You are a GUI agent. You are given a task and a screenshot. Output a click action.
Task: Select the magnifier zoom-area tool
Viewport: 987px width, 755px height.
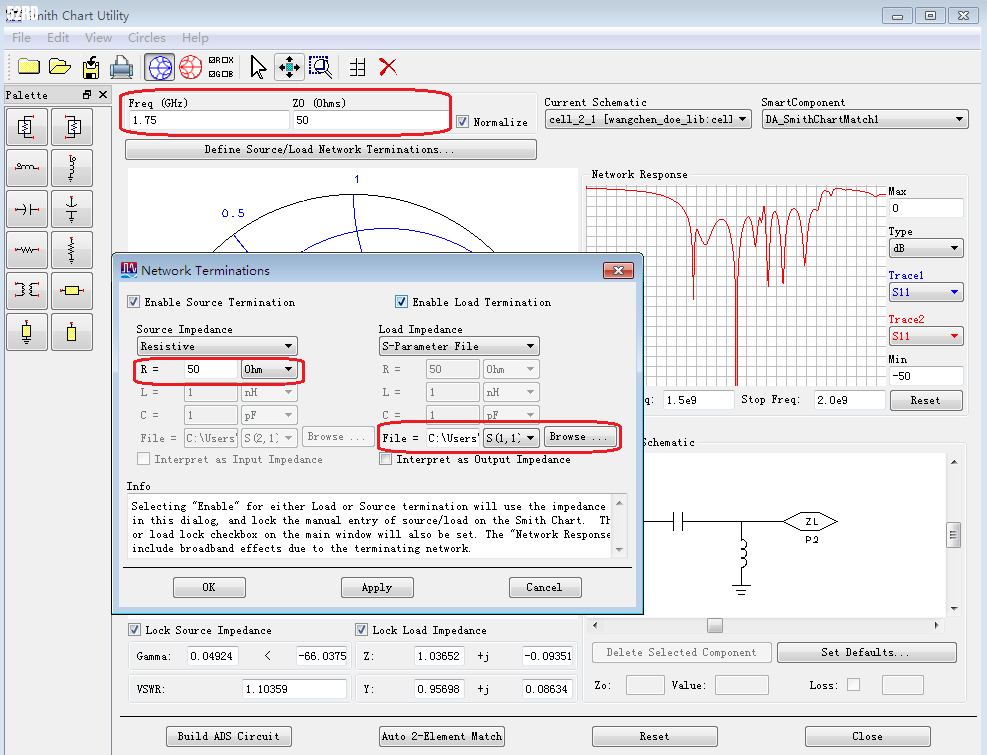pos(320,67)
